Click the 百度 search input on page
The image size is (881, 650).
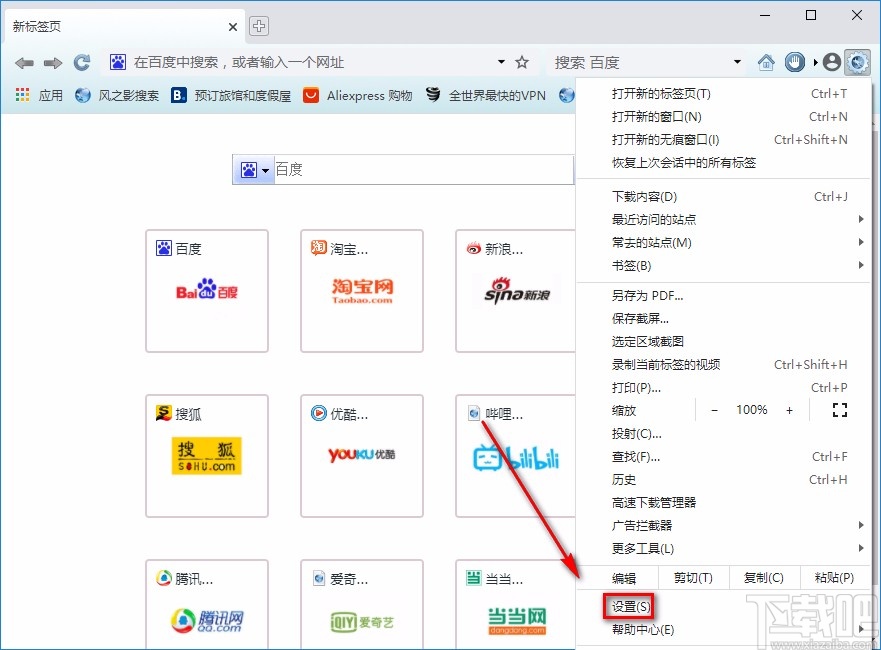424,170
